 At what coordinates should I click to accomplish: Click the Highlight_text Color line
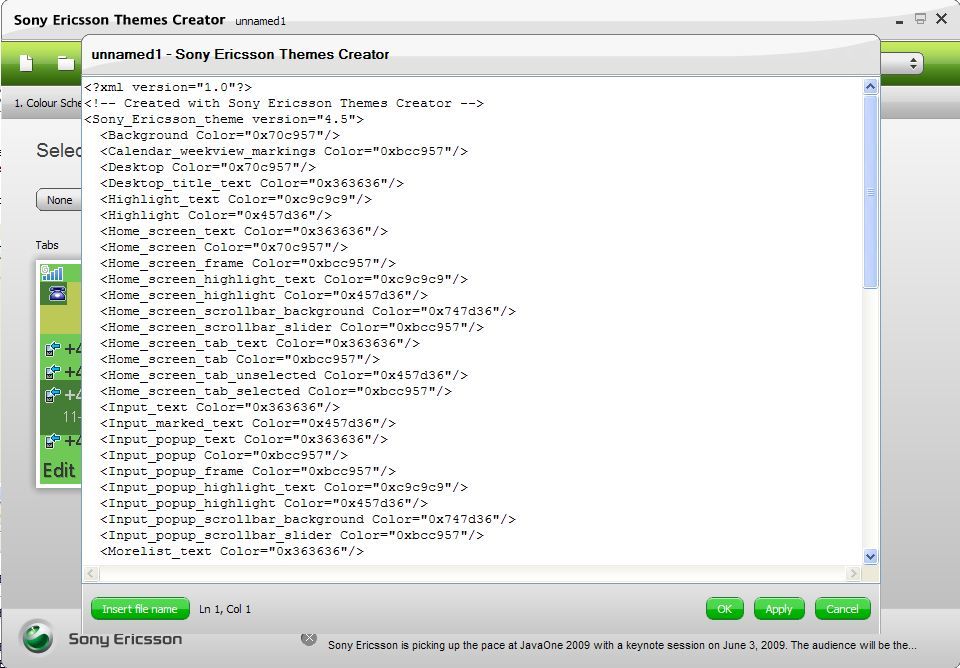pos(236,199)
